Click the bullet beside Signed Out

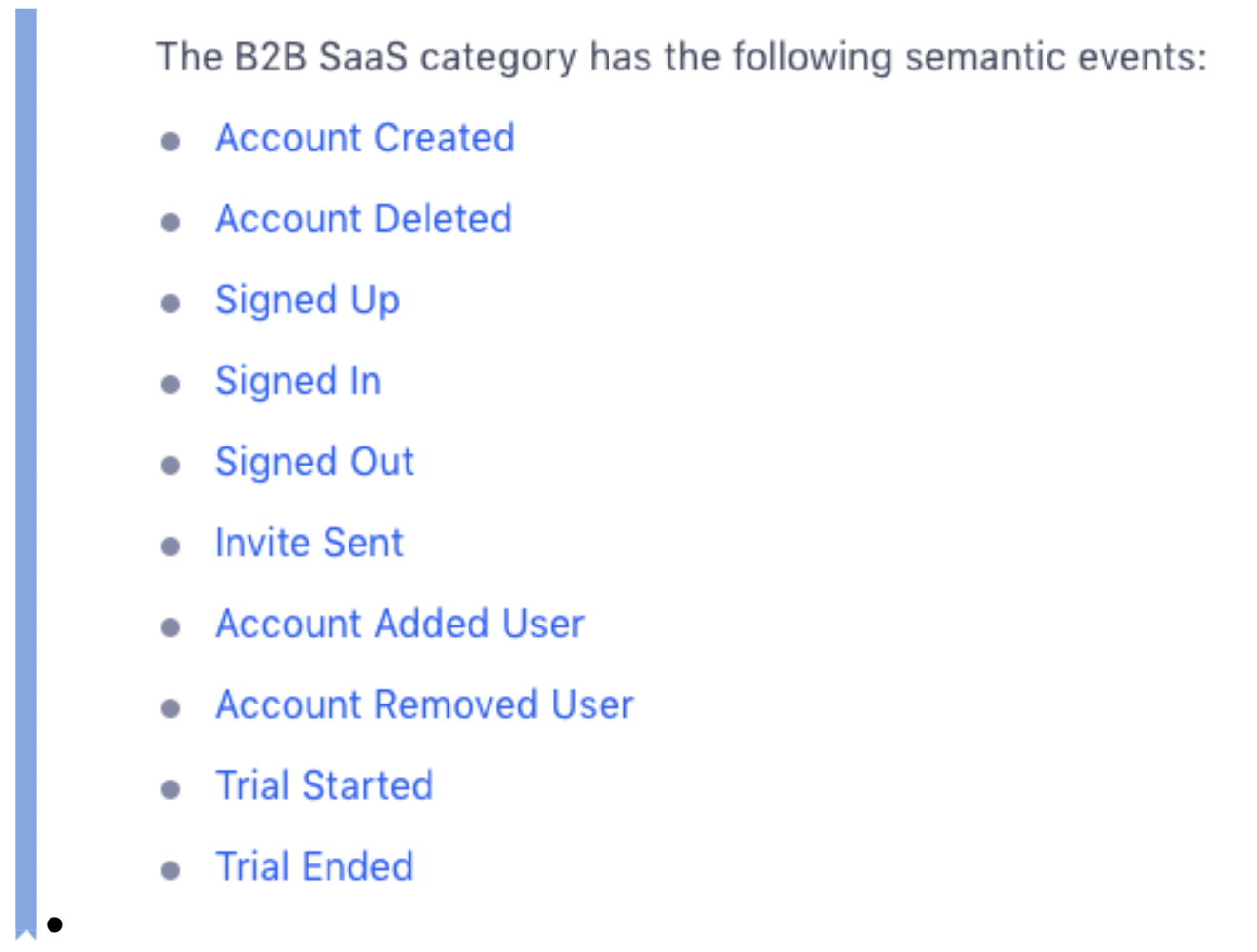pyautogui.click(x=170, y=466)
